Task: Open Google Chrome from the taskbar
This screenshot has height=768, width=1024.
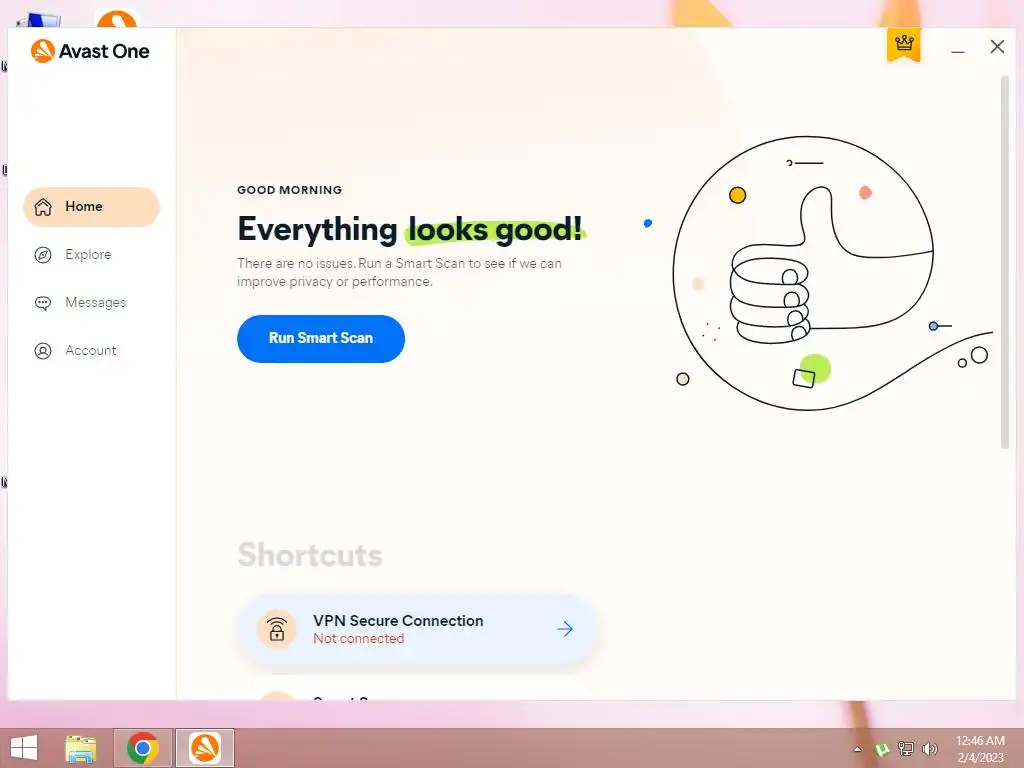Action: (143, 748)
